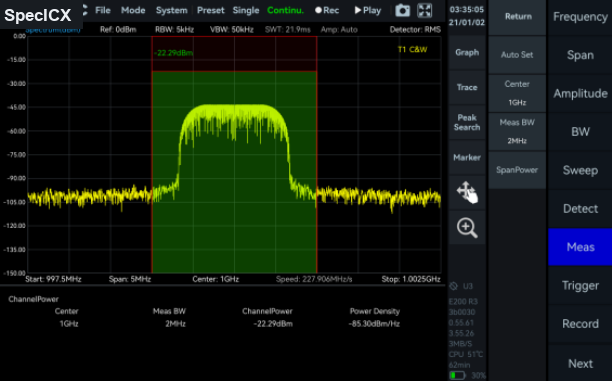This screenshot has height=381, width=612.
Task: Click the VBW: 50kHz readout
Action: (x=232, y=30)
